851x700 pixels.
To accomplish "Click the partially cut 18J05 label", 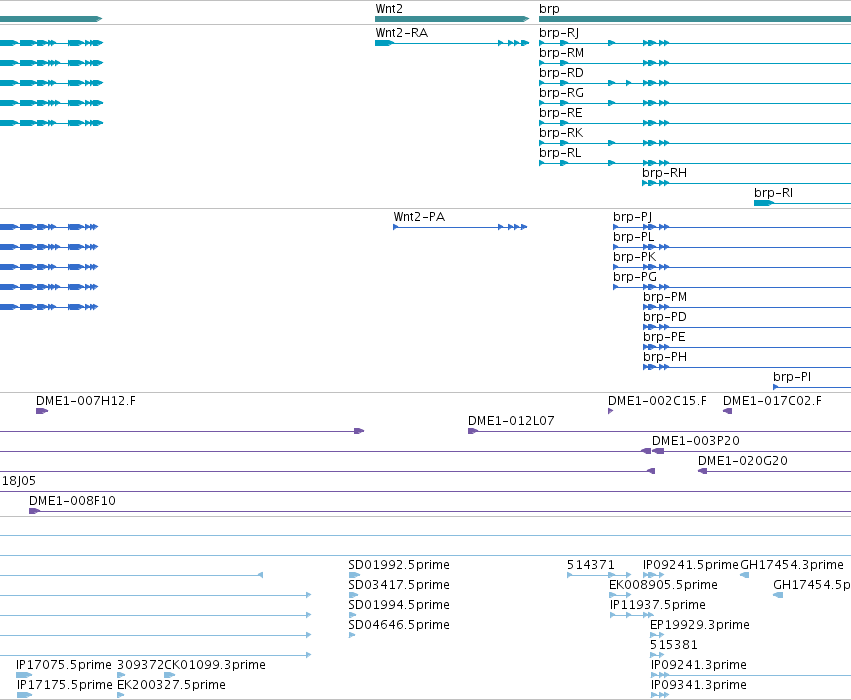I will 18,481.
